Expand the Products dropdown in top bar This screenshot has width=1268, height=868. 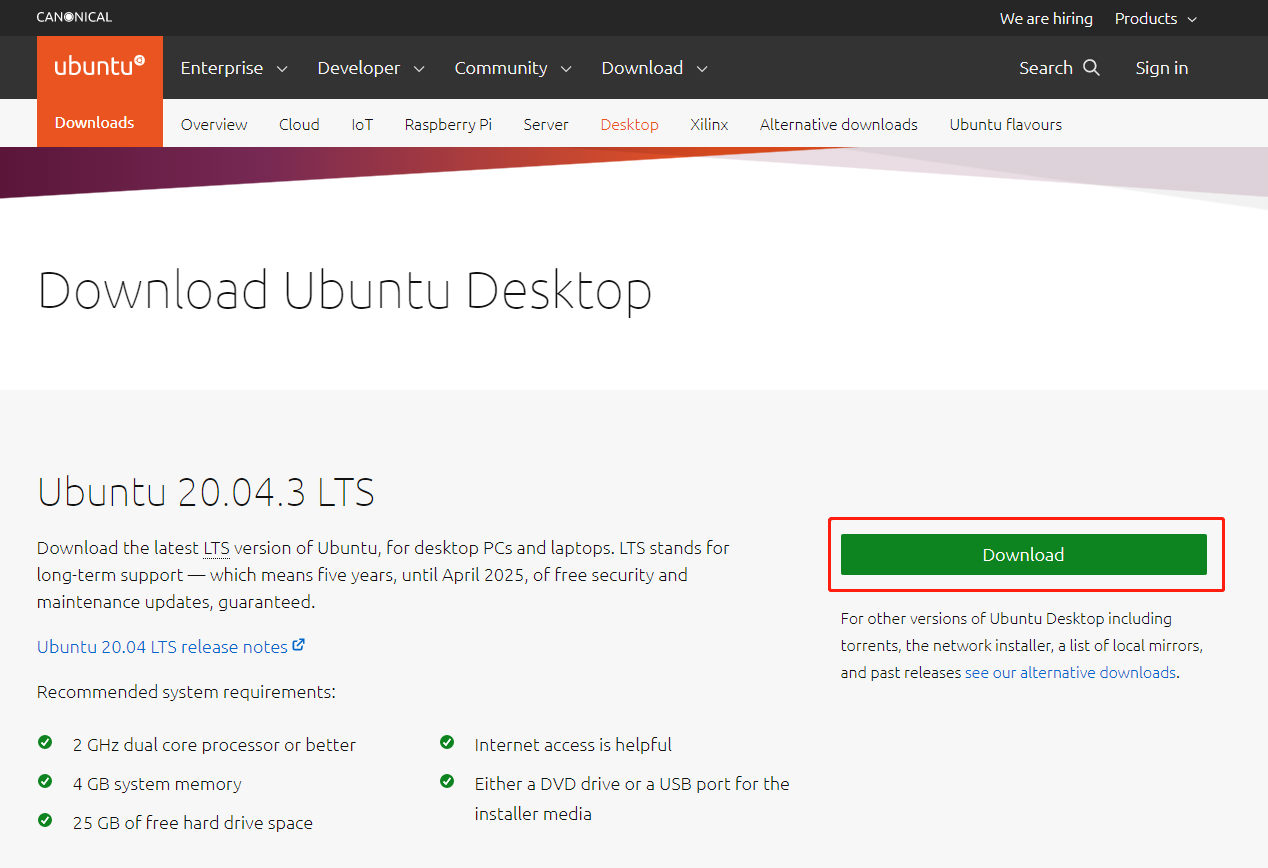1156,18
